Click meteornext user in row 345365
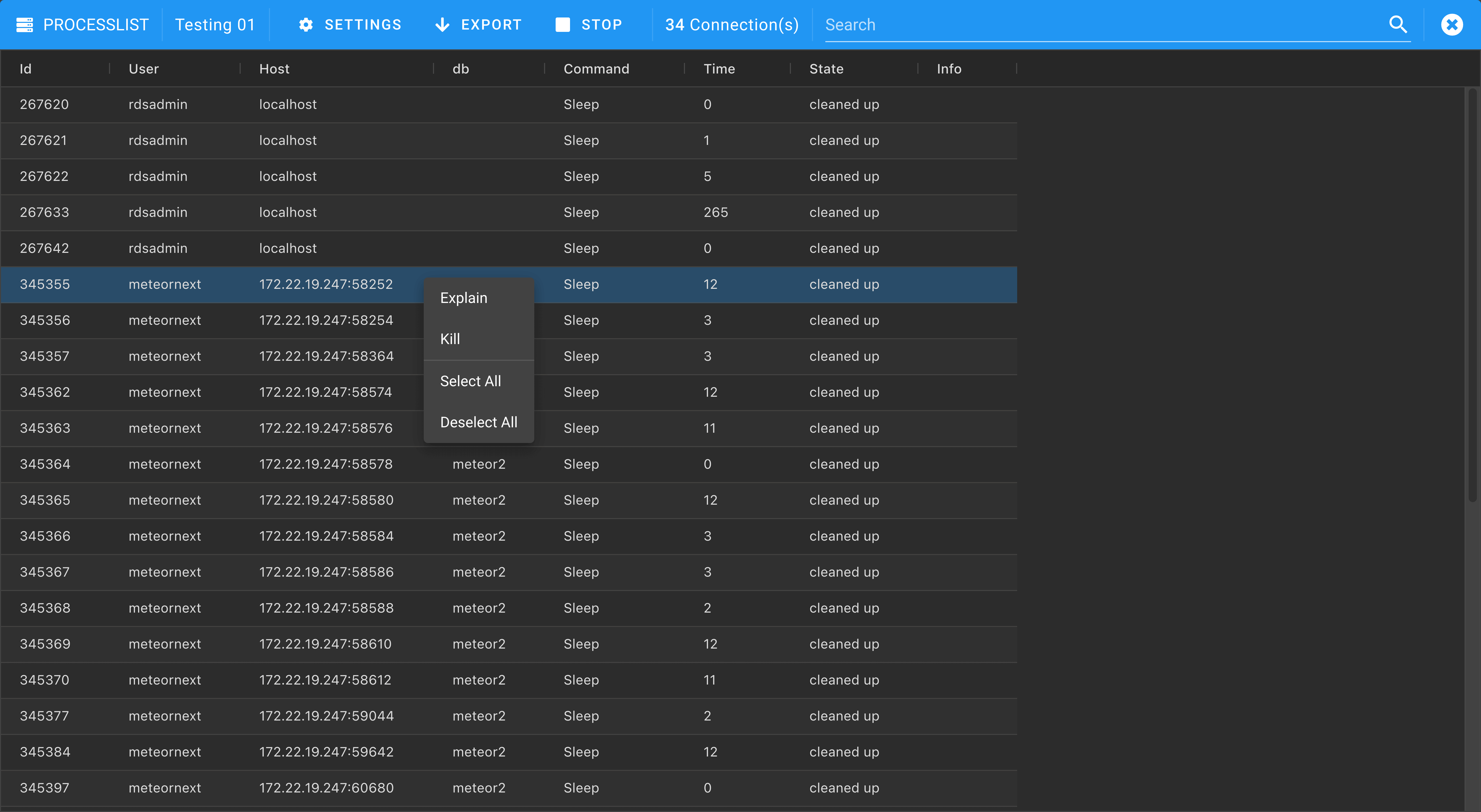1481x812 pixels. [165, 501]
